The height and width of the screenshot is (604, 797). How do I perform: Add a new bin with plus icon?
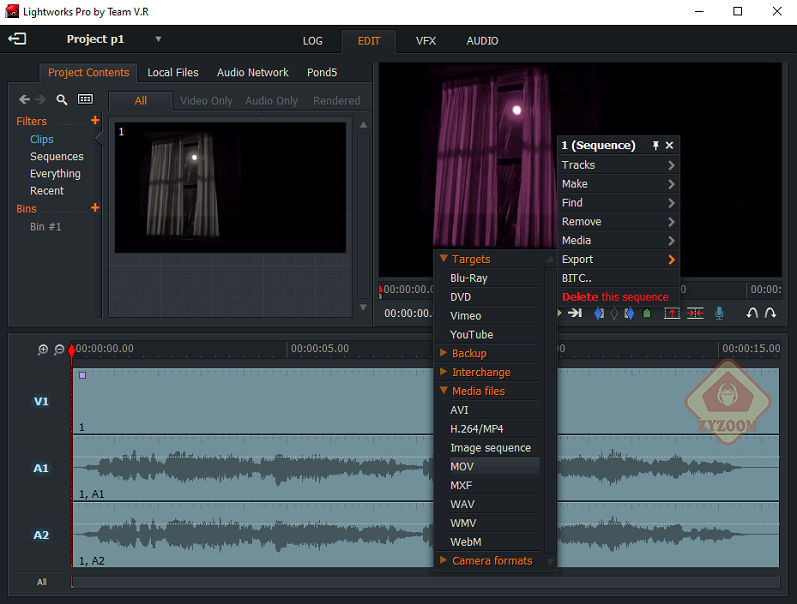pos(95,207)
